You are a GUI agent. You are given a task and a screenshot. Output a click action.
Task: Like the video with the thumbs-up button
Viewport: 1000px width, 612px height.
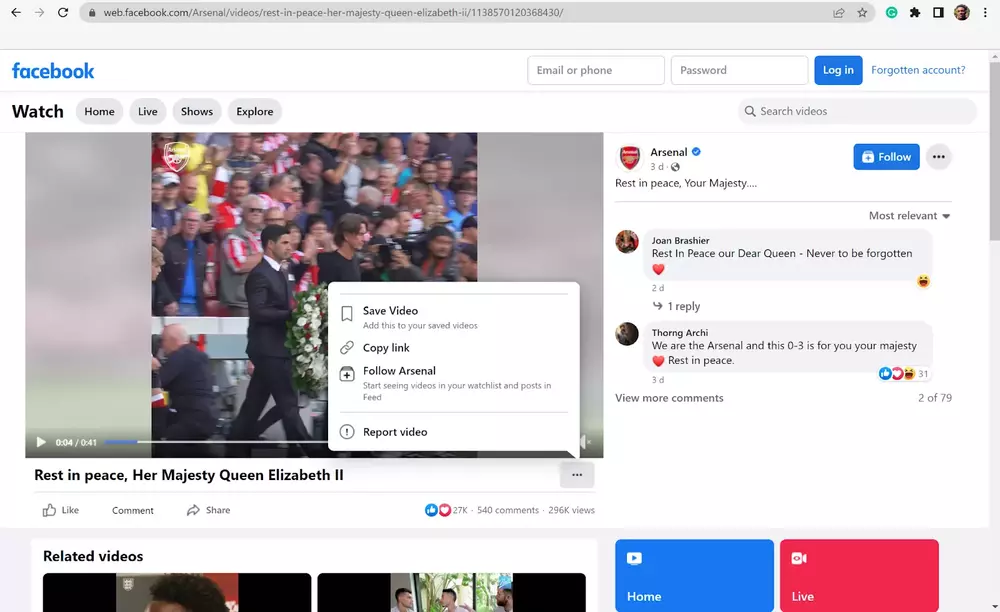point(61,510)
